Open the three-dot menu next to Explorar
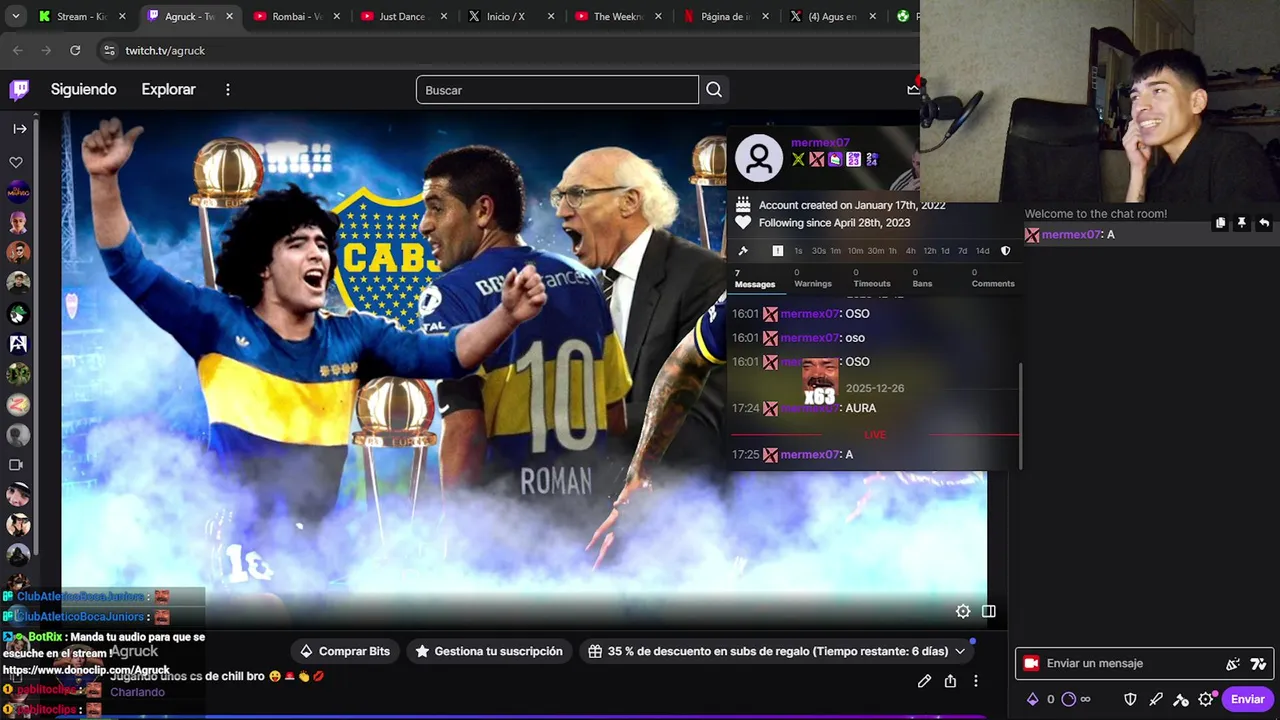 point(228,90)
